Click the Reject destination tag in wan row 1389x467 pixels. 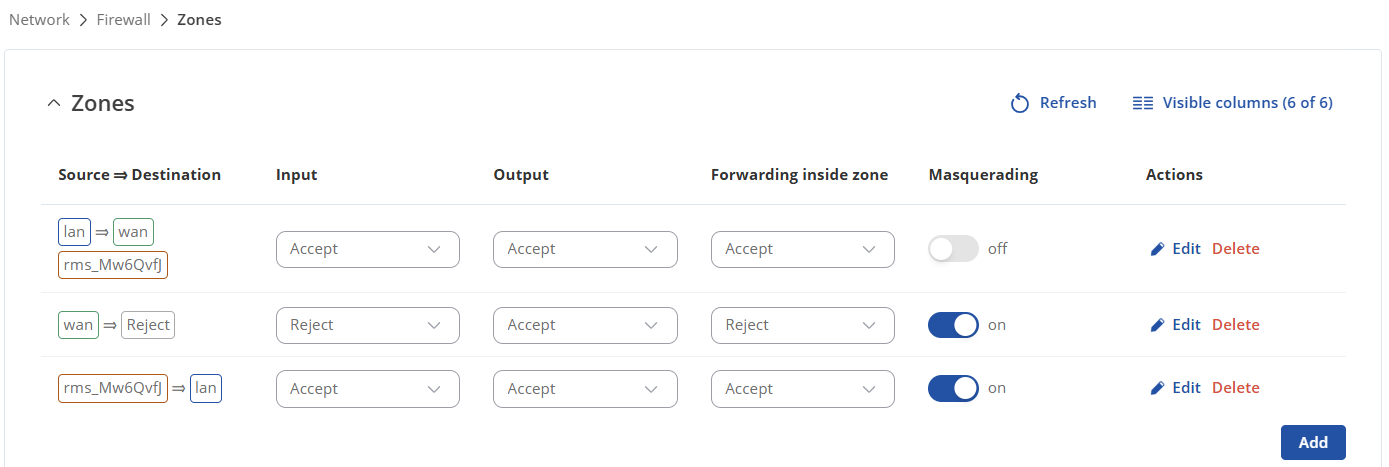[148, 325]
